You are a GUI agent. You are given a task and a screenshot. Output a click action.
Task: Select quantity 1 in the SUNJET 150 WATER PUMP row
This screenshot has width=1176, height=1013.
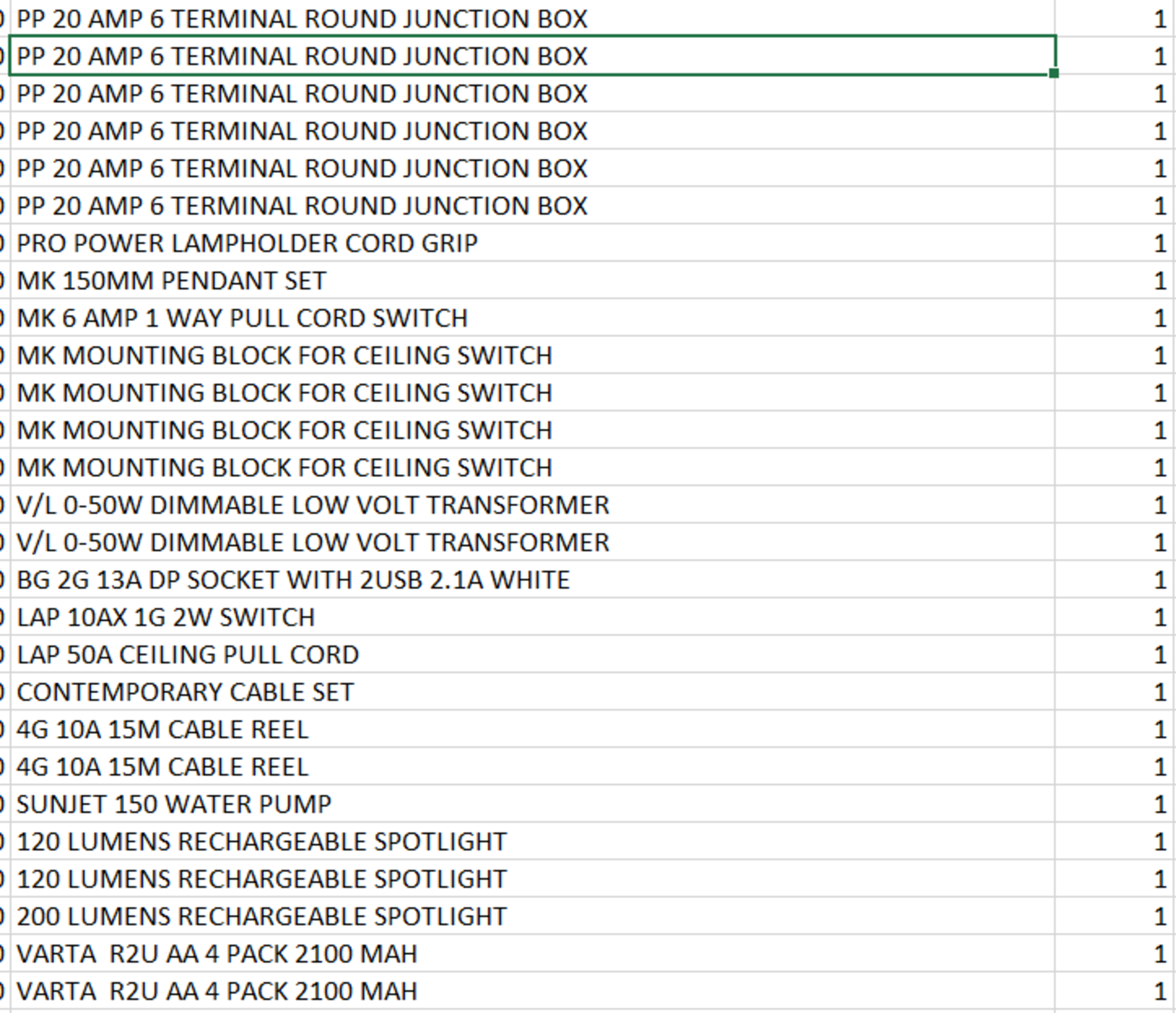(1114, 804)
